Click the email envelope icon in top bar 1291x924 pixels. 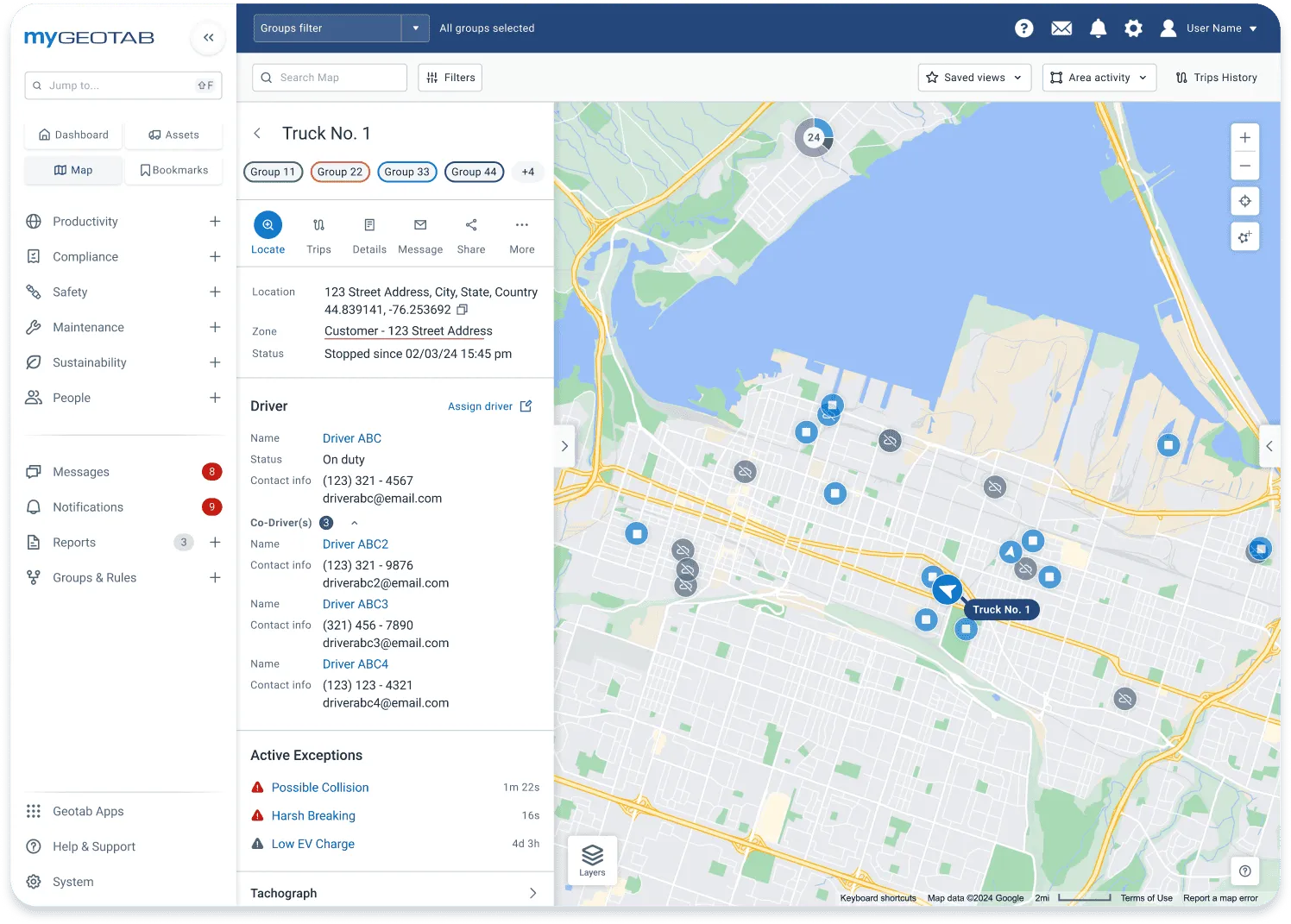(1061, 28)
